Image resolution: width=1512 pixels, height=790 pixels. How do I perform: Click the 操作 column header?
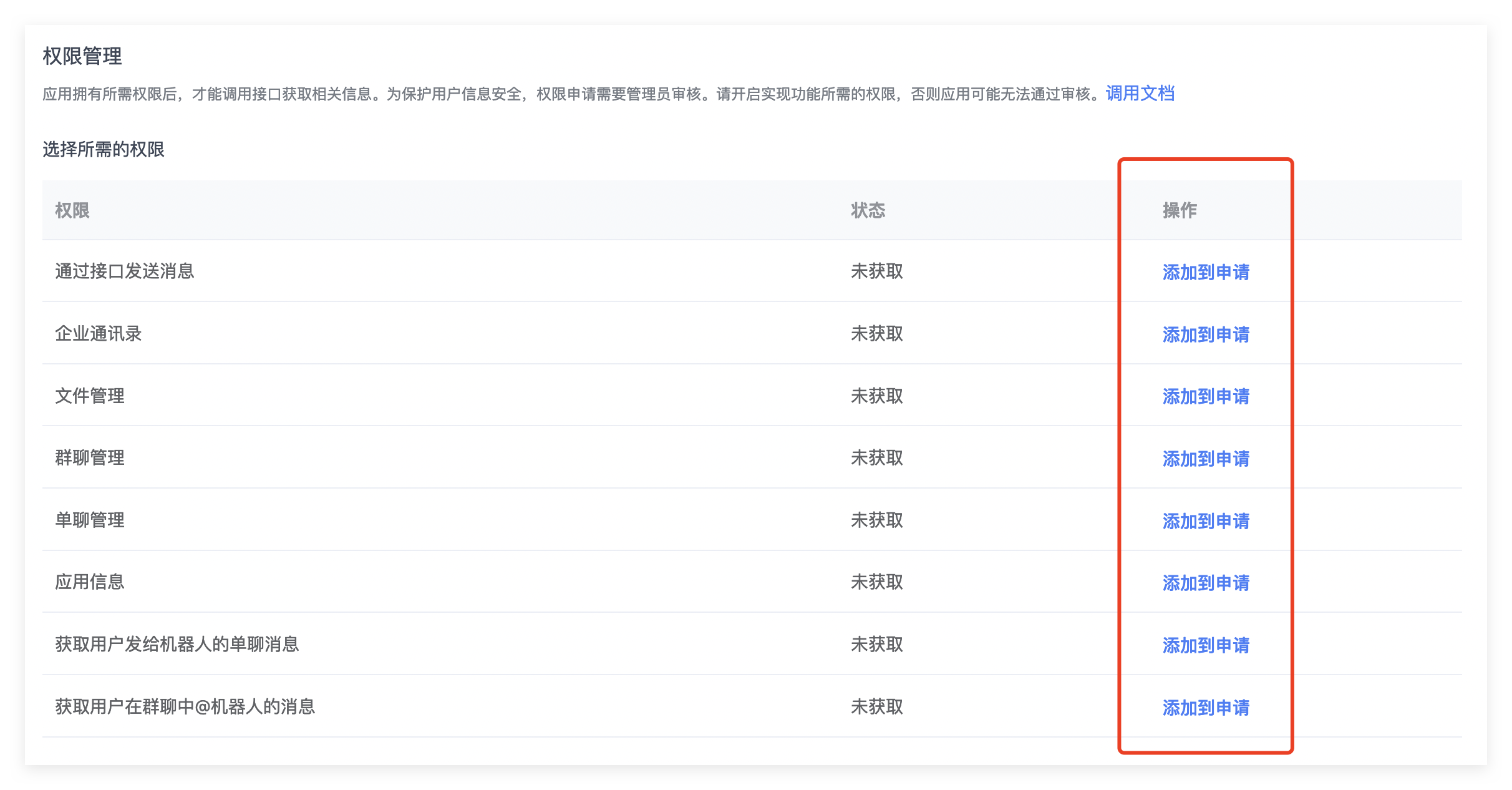coord(1180,210)
